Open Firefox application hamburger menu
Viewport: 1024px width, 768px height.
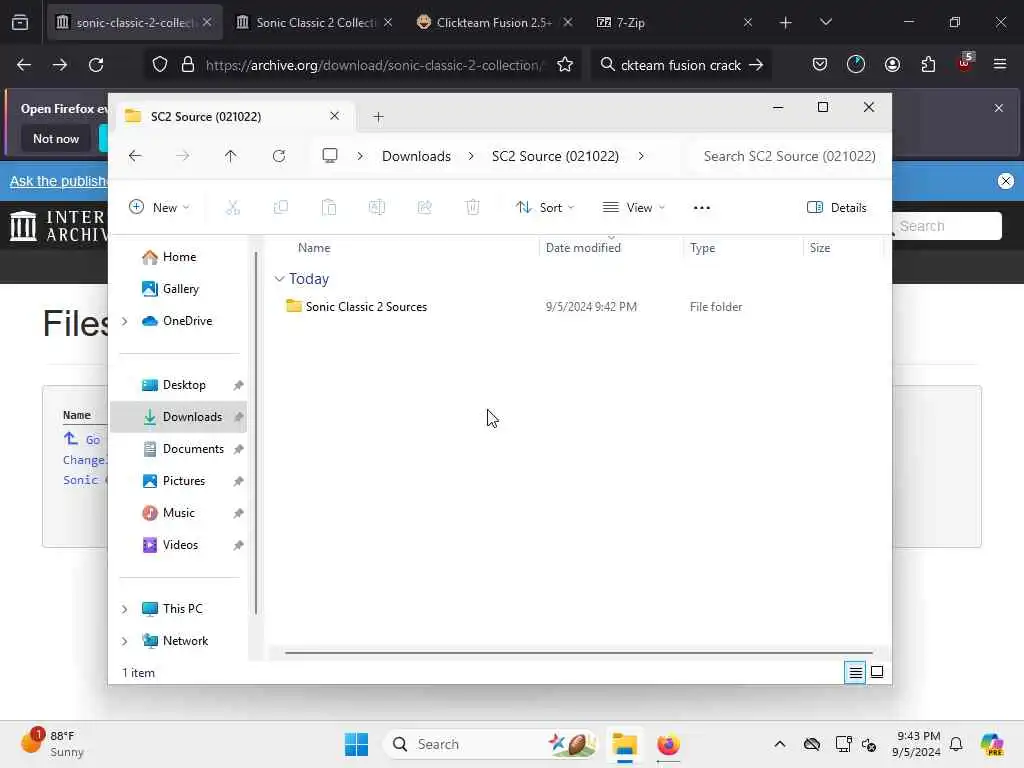(1000, 64)
